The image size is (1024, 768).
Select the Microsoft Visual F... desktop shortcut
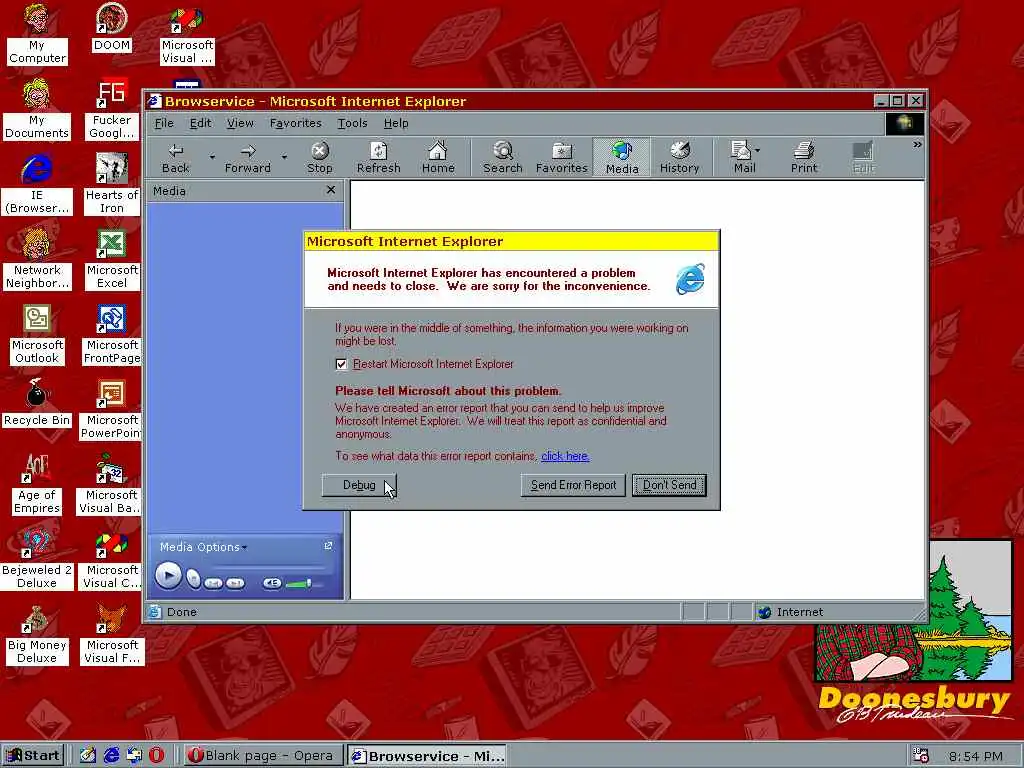[112, 635]
